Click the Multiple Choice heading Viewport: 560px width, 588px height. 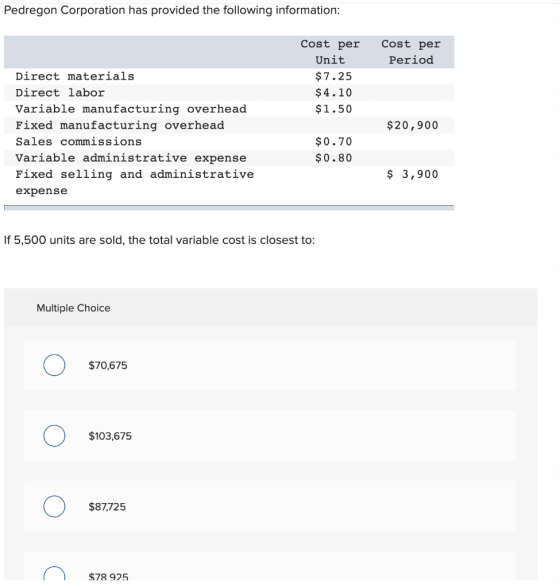point(74,308)
